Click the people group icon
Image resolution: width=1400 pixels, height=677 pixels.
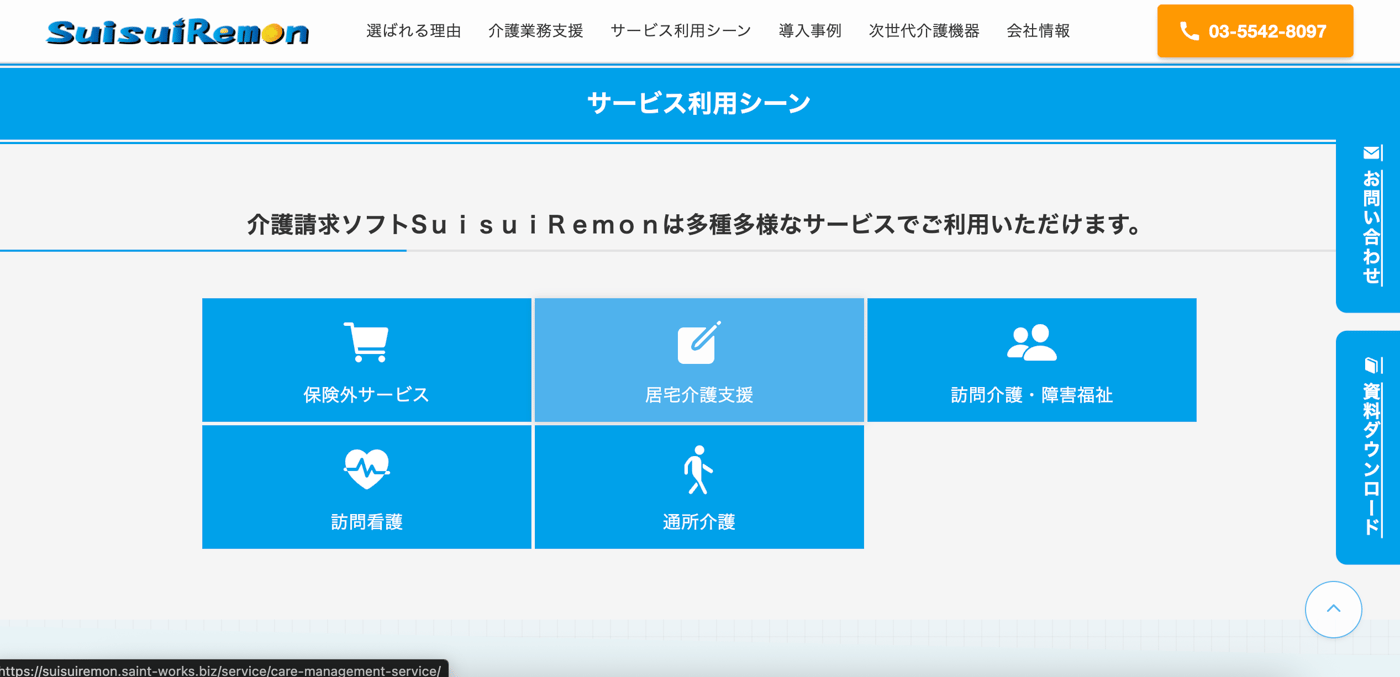click(x=1031, y=342)
